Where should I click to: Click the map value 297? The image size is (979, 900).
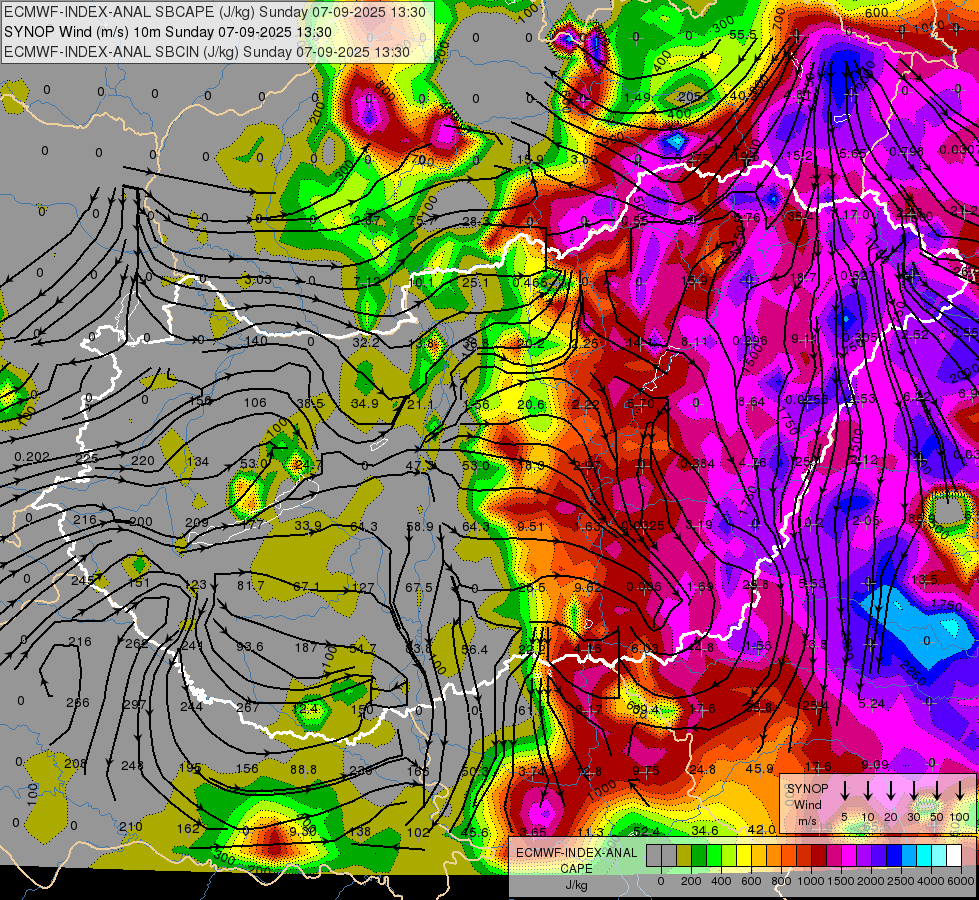134,705
